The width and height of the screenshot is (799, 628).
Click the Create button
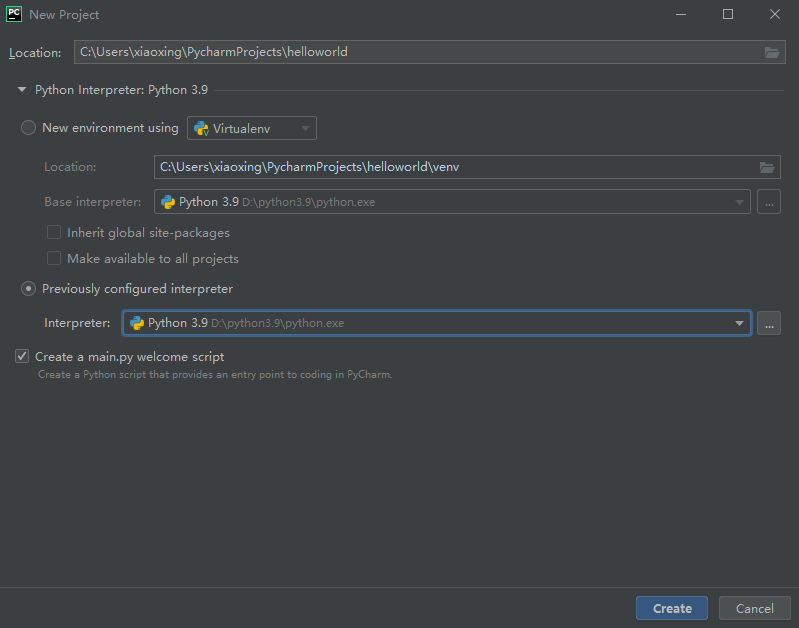672,608
